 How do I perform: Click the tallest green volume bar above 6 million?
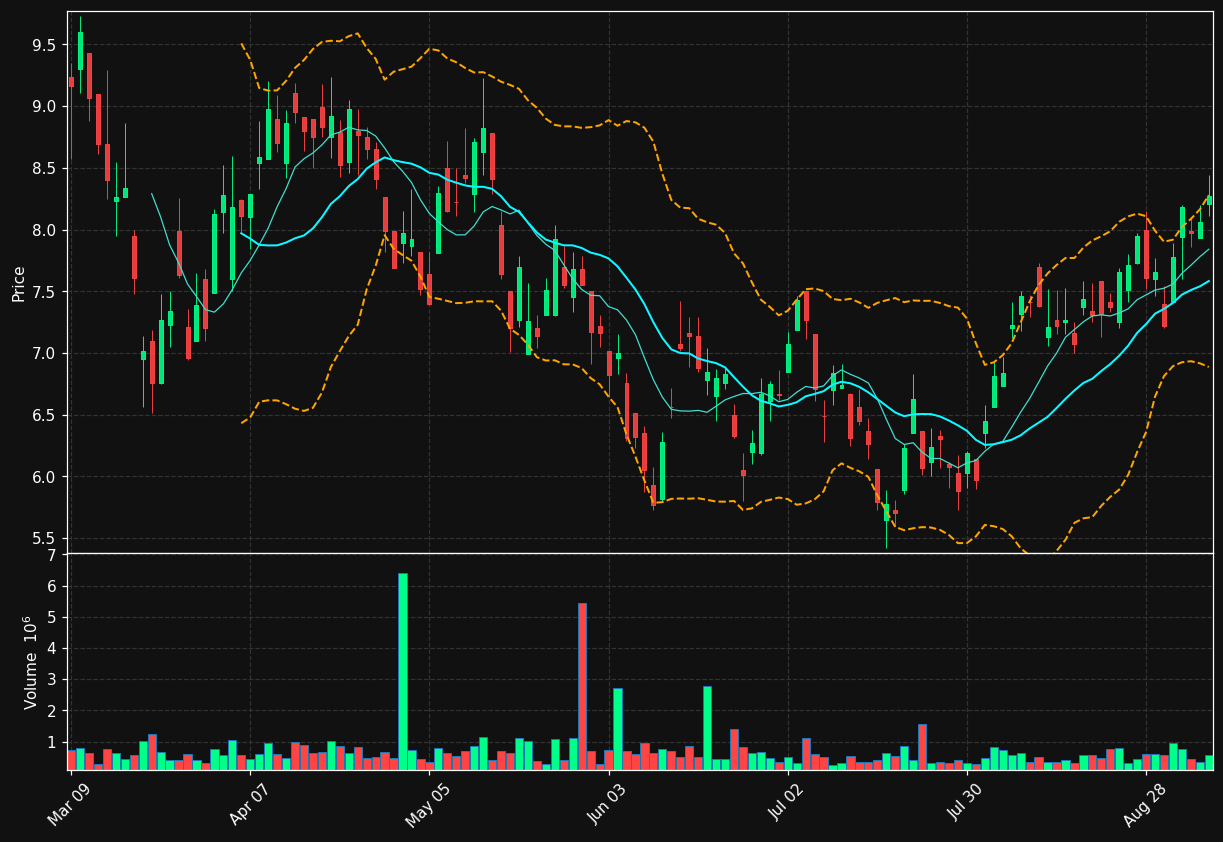pyautogui.click(x=403, y=671)
